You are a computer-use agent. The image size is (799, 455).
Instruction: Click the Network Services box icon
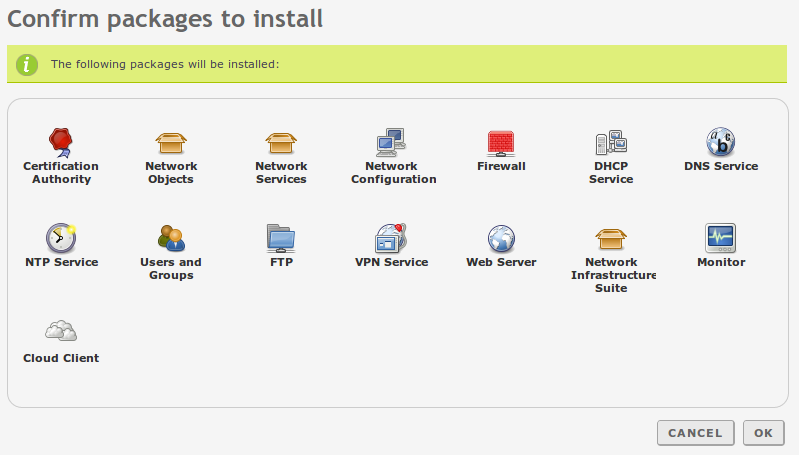(281, 142)
